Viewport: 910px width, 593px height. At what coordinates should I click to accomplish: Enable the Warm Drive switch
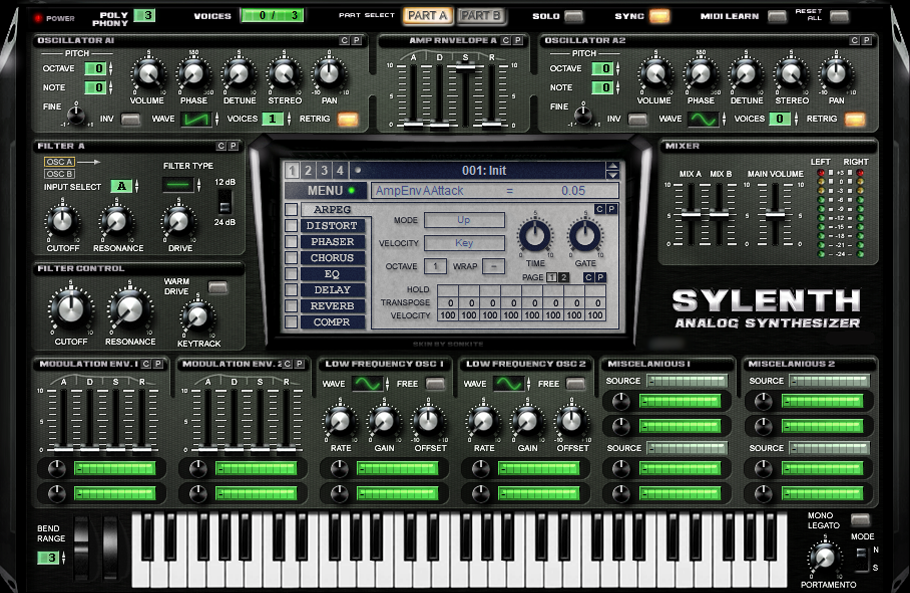coord(218,287)
